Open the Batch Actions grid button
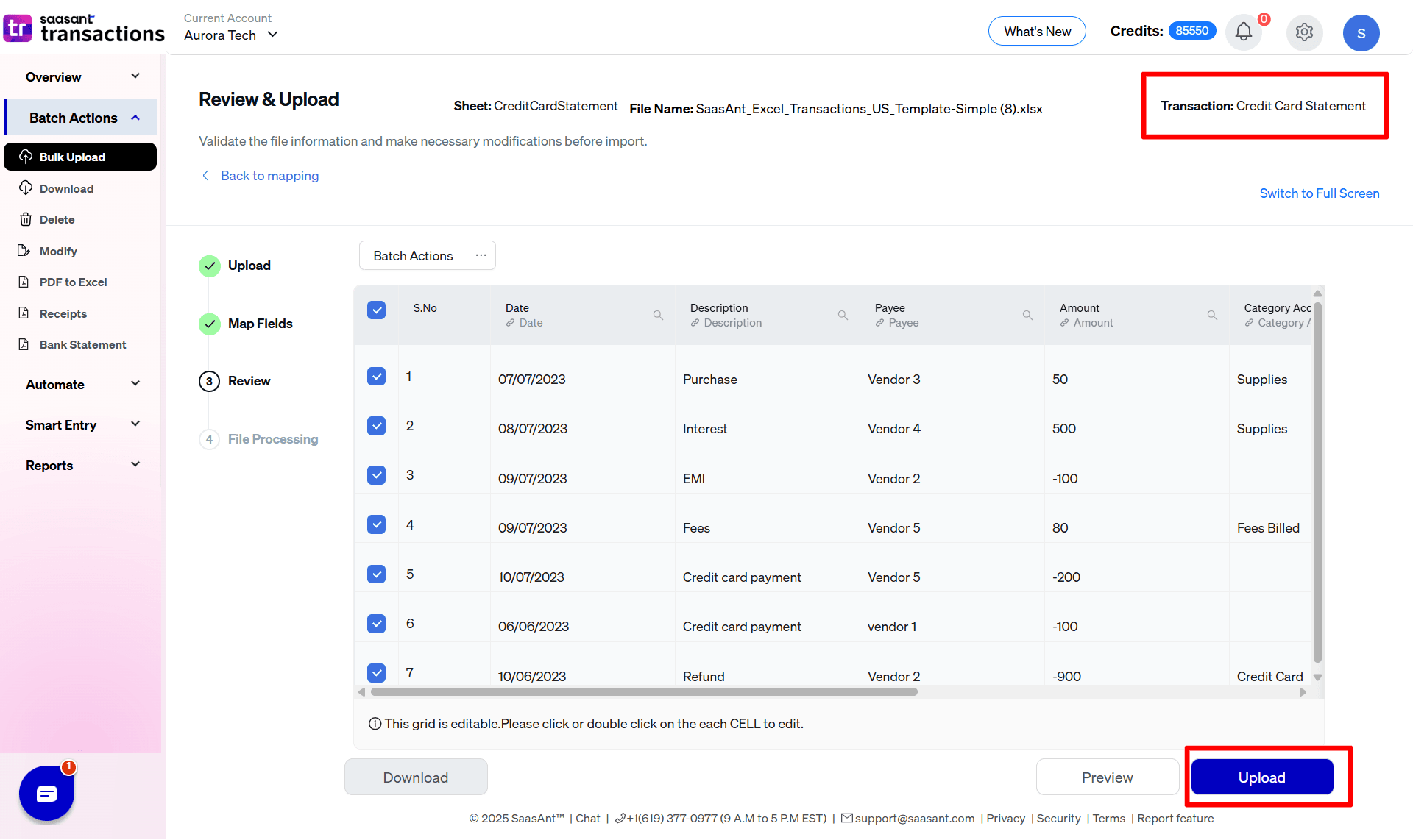The image size is (1413, 840). point(413,255)
